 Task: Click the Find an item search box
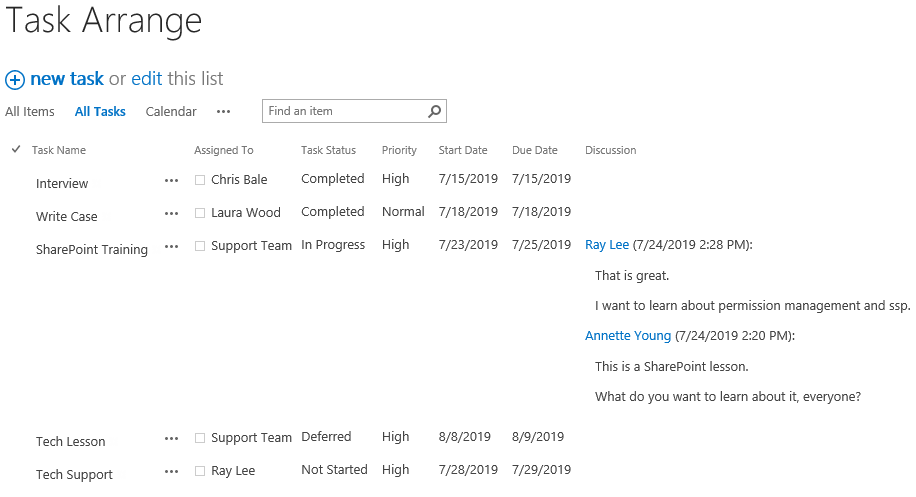[x=345, y=112]
